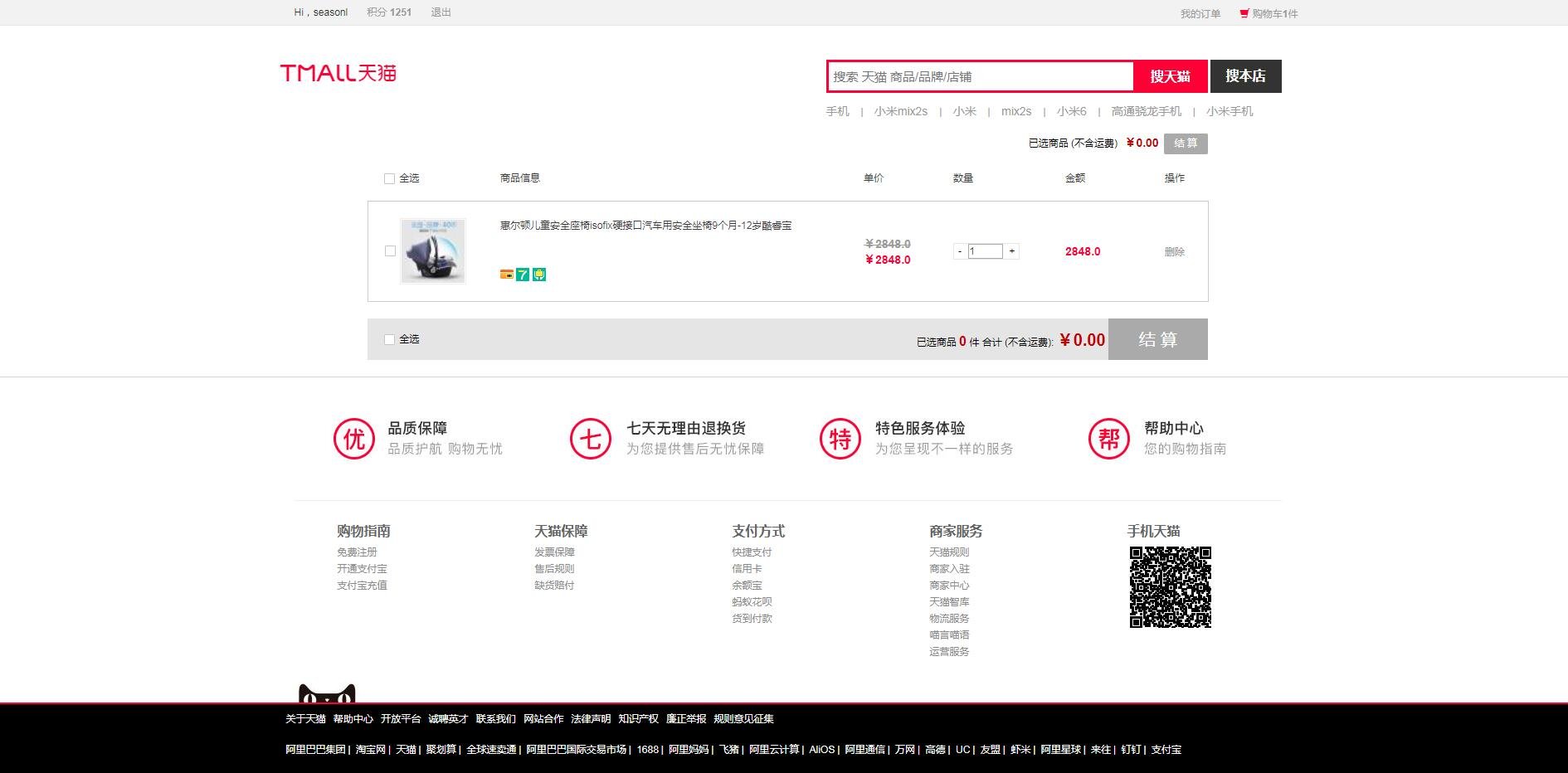Click the Tmall 天猫 logo
The height and width of the screenshot is (773, 1568).
(338, 73)
